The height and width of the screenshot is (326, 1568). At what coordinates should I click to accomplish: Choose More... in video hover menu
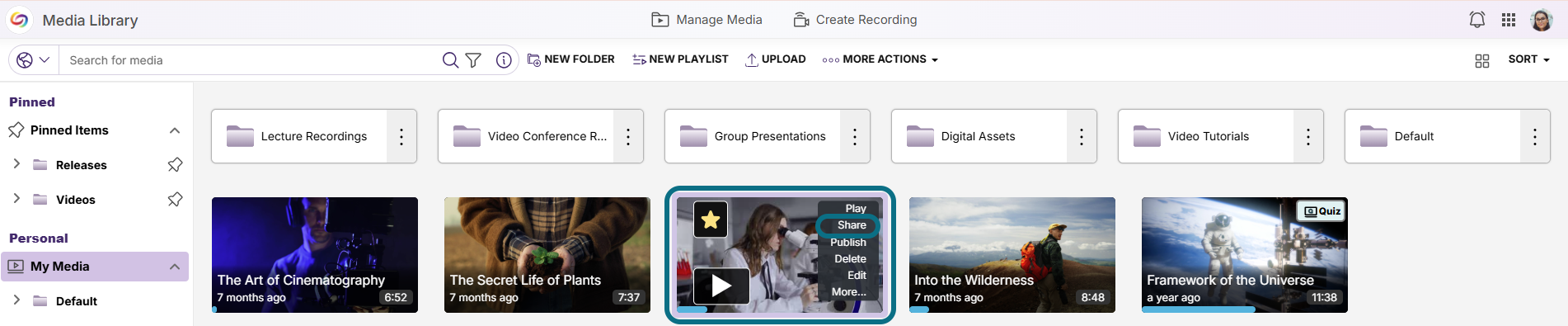849,292
